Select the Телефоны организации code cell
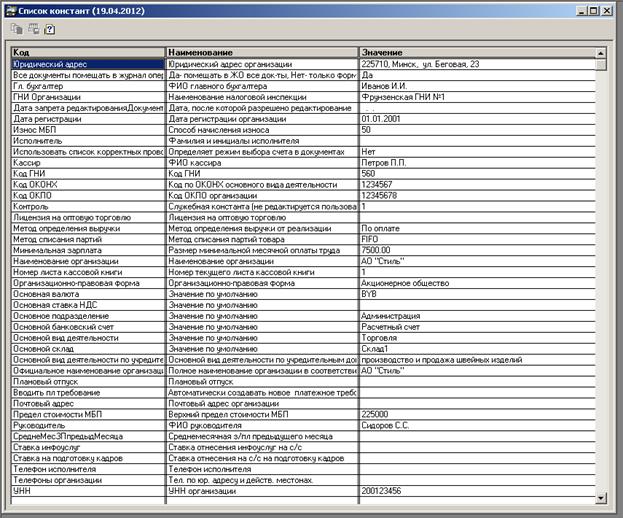The height and width of the screenshot is (518, 623). 88,480
